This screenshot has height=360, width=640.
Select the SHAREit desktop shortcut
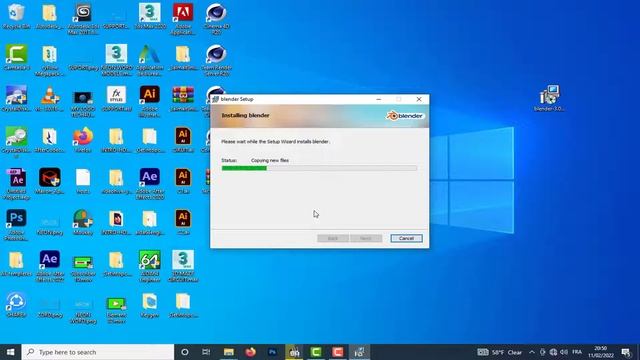pos(16,305)
